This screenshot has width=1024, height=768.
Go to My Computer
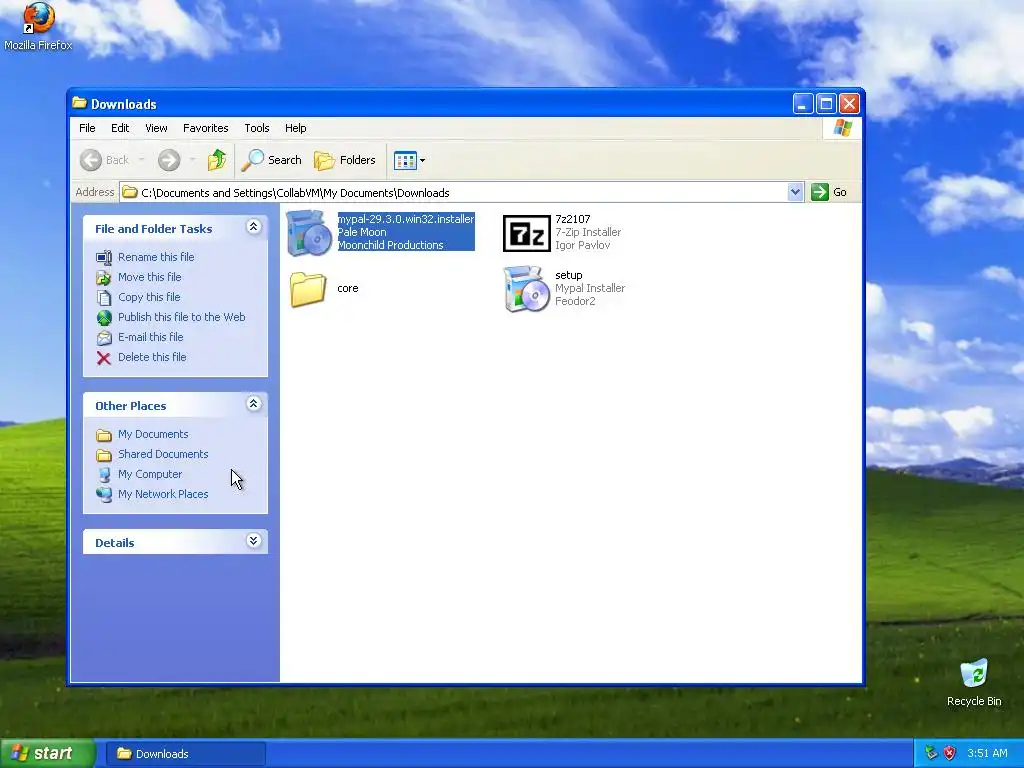click(x=150, y=475)
